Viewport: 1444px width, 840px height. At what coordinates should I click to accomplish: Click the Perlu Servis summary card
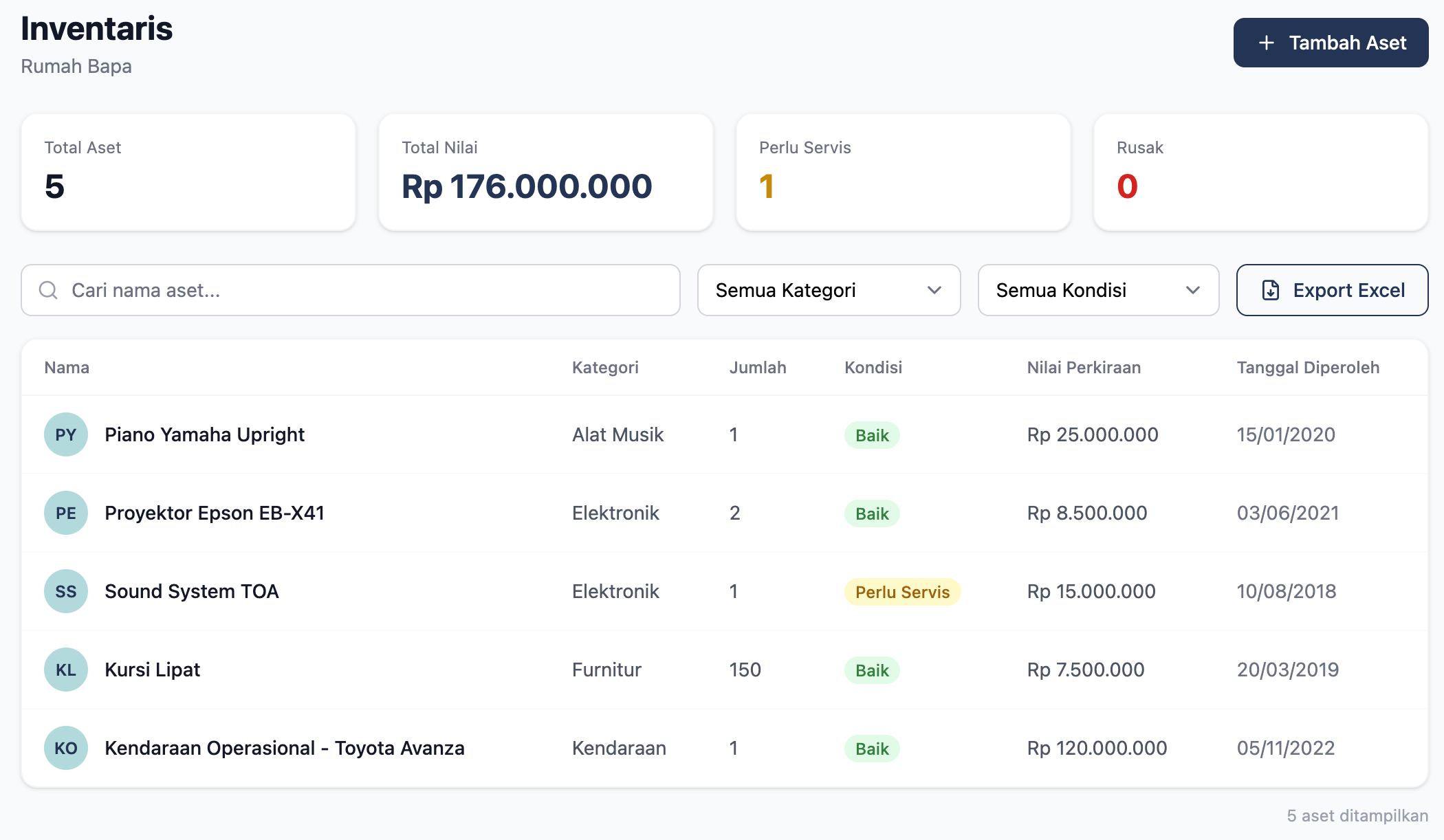pos(904,173)
